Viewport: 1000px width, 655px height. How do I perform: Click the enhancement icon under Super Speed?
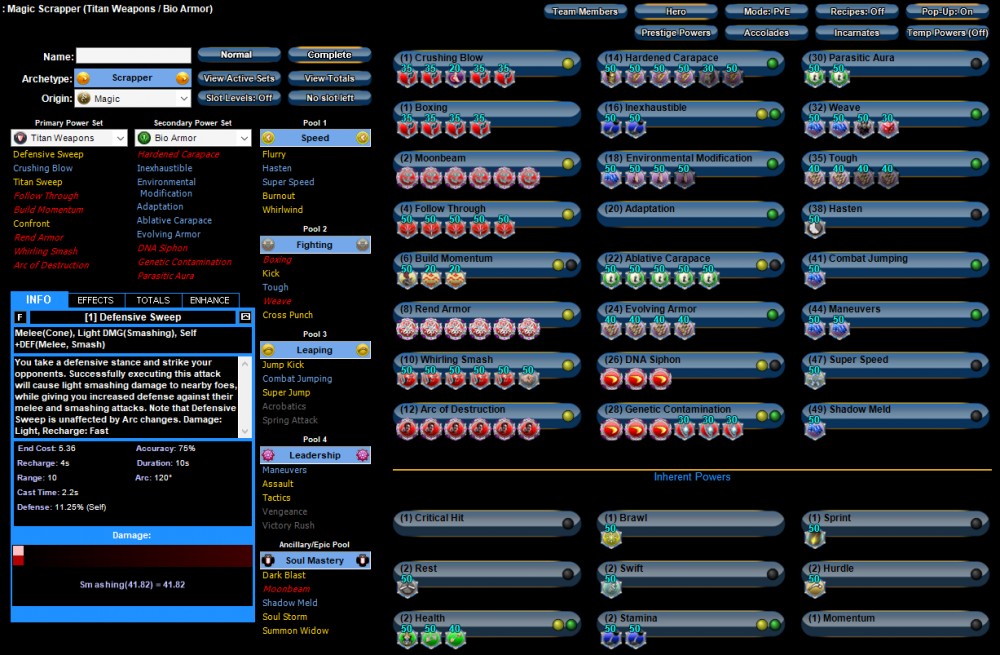816,378
